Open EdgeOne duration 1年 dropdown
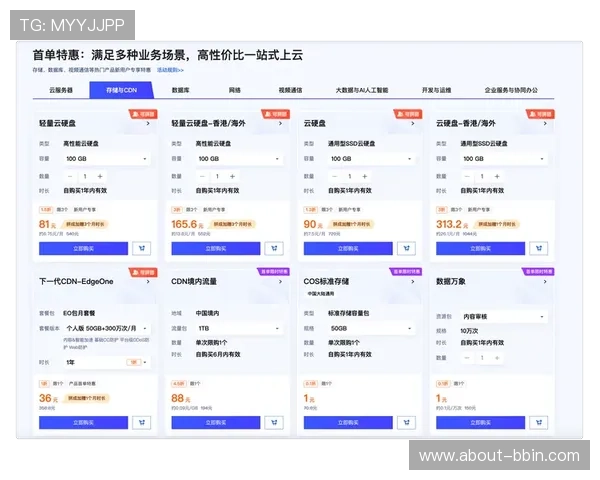The height and width of the screenshot is (480, 600). pos(106,362)
